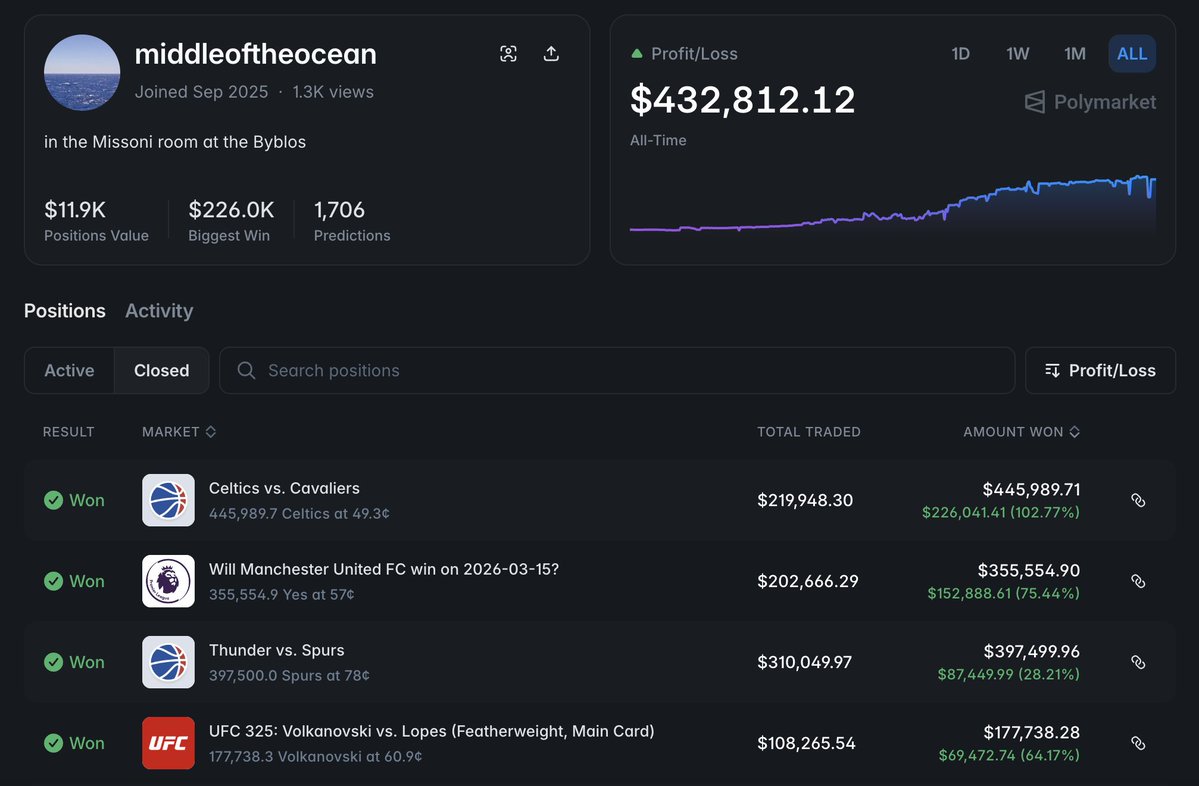This screenshot has width=1199, height=786.
Task: Select the 1W profit timeframe
Action: click(x=1018, y=54)
